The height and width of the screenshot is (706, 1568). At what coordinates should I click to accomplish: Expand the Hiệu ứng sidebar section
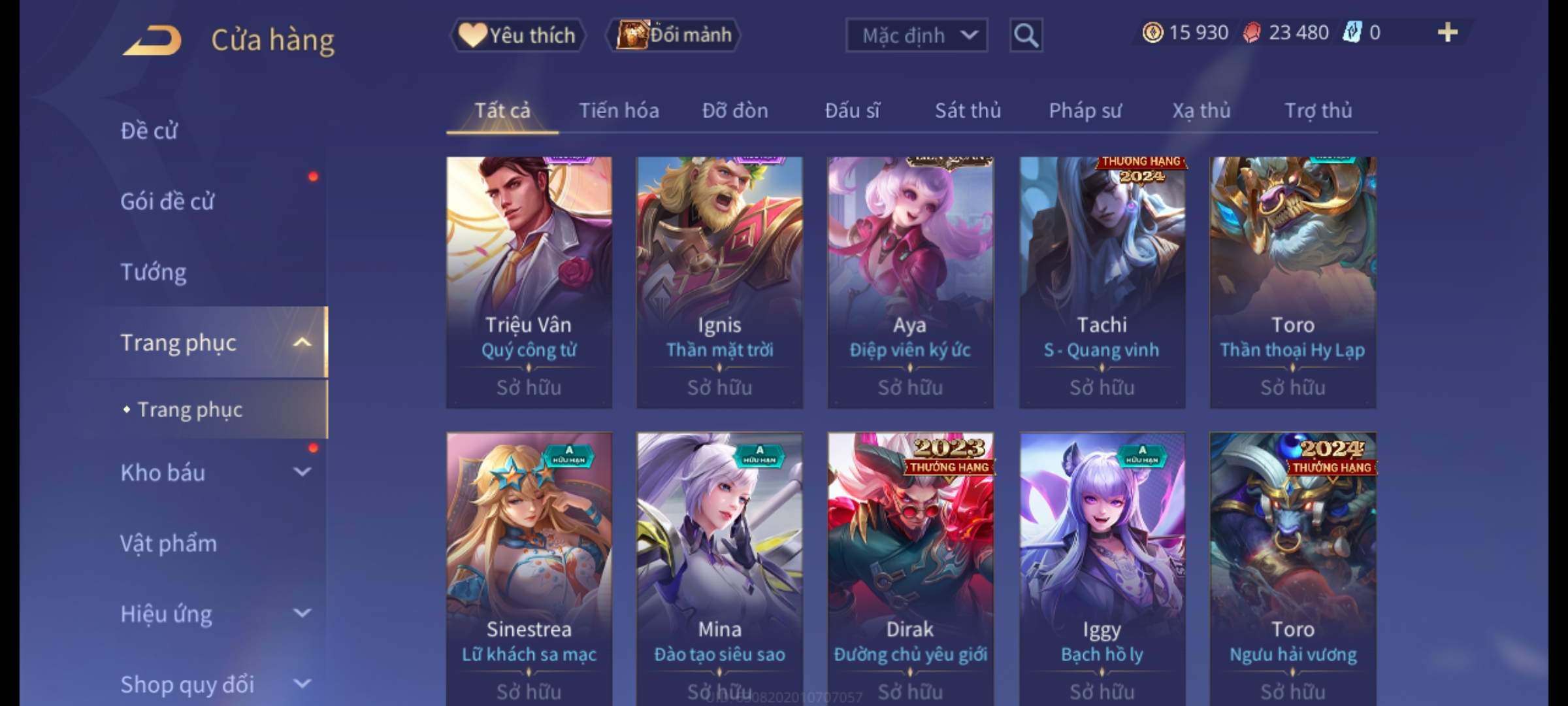pos(302,613)
